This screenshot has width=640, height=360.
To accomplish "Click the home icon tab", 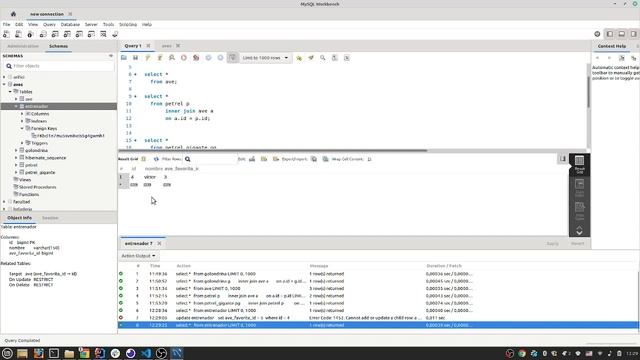I will (13, 14).
